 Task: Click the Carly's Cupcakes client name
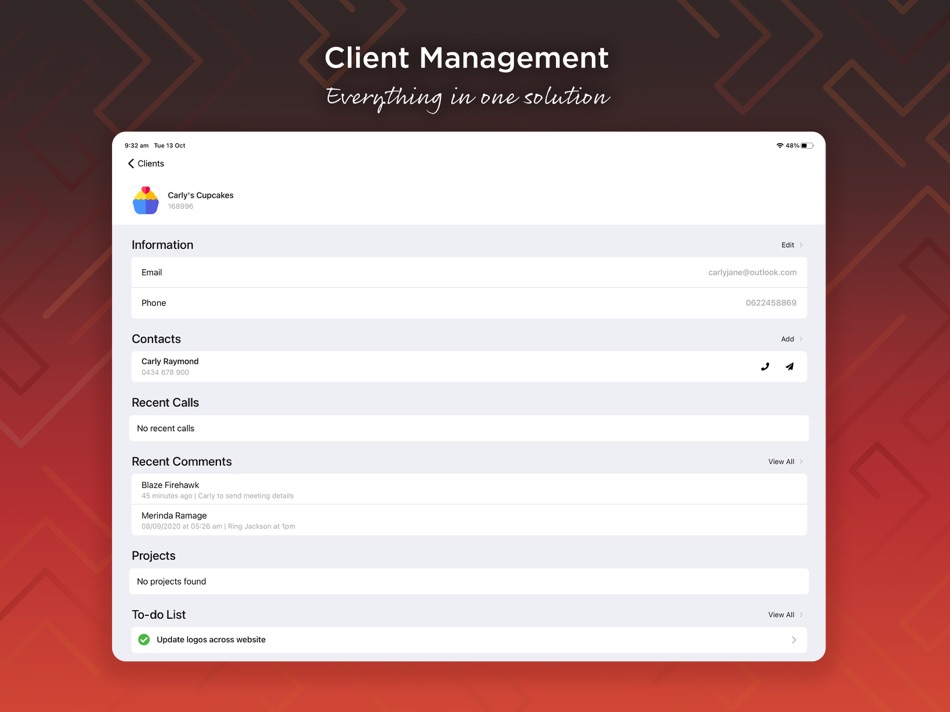click(201, 195)
